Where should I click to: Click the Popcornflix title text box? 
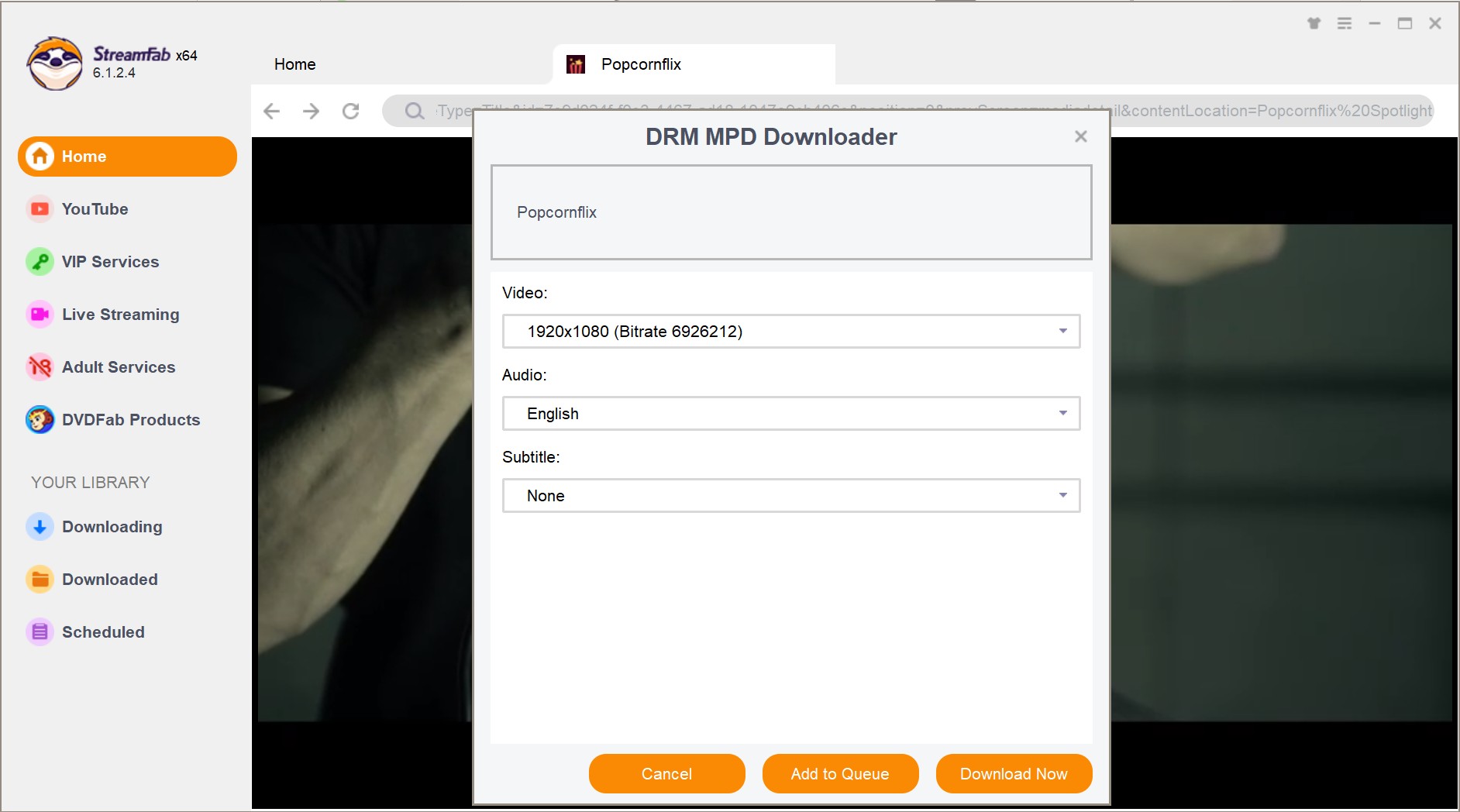(791, 212)
